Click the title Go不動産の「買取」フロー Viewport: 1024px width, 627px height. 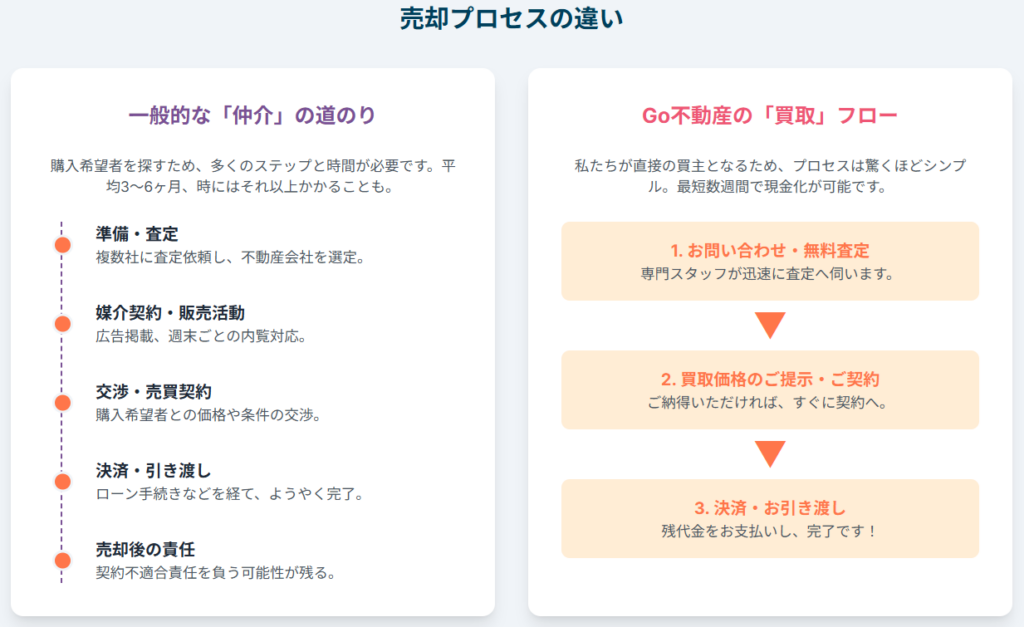(x=770, y=116)
